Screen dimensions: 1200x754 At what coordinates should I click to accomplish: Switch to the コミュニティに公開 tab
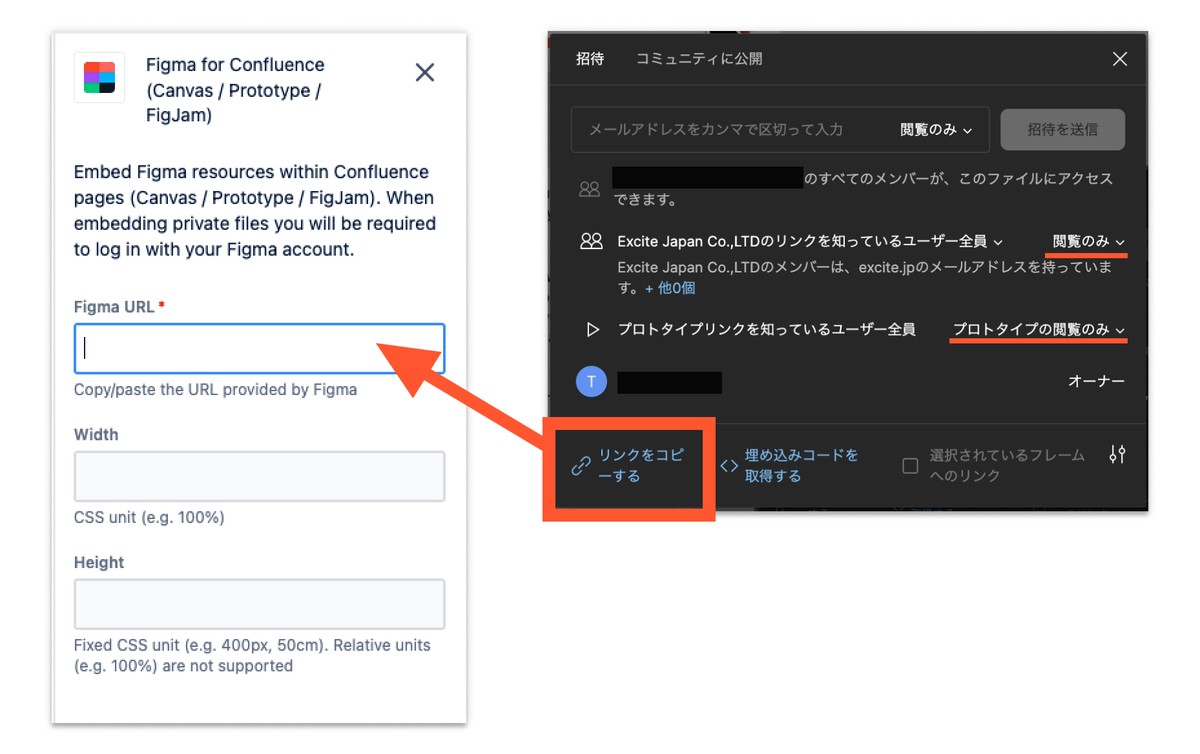coord(699,59)
